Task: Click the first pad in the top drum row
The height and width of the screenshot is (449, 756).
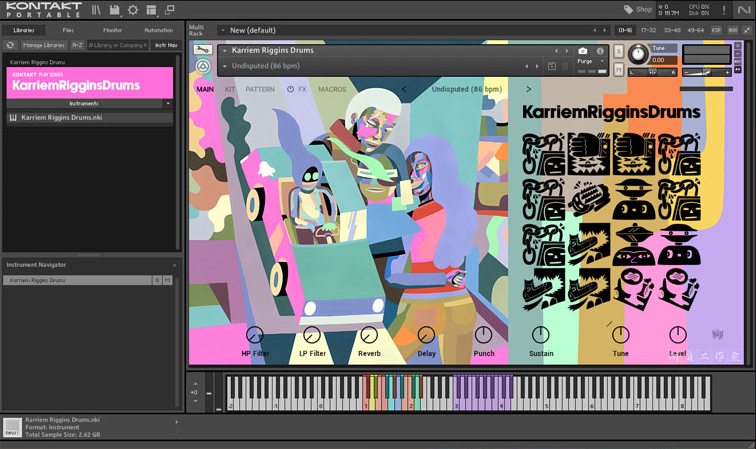Action: tap(544, 154)
